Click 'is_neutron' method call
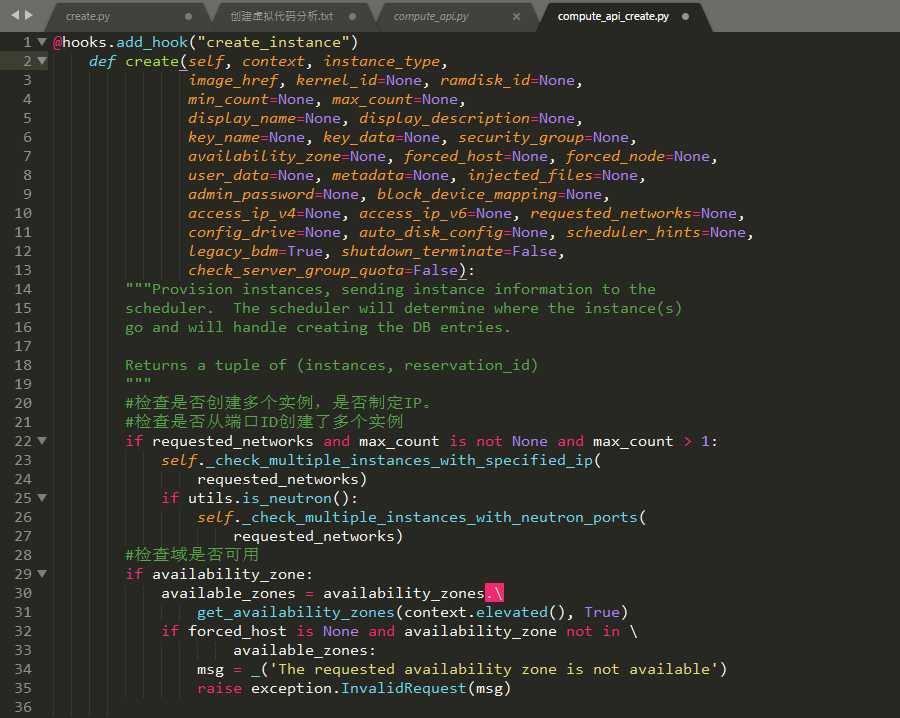The height and width of the screenshot is (718, 900). pyautogui.click(x=287, y=498)
